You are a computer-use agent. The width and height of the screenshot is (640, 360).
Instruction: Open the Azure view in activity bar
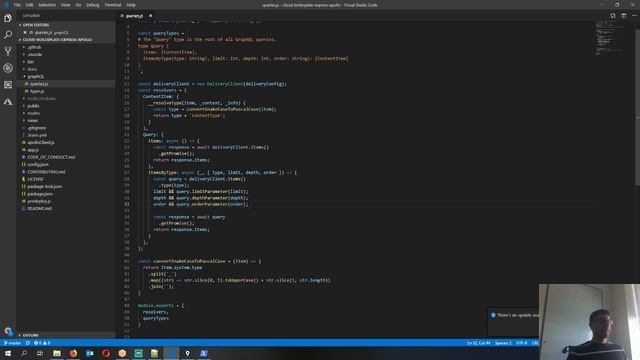8,102
